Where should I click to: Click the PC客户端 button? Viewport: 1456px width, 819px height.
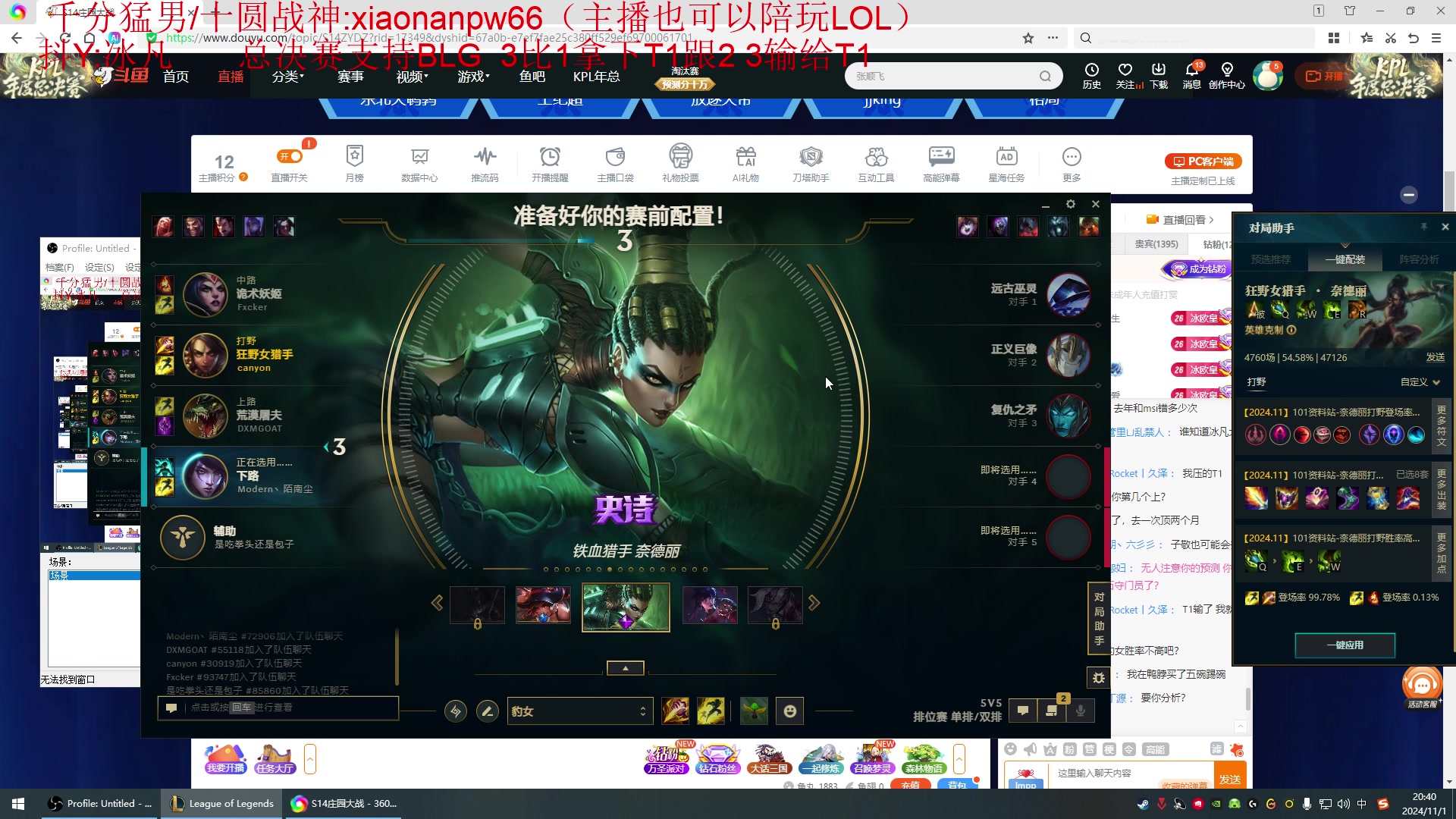click(x=1203, y=161)
